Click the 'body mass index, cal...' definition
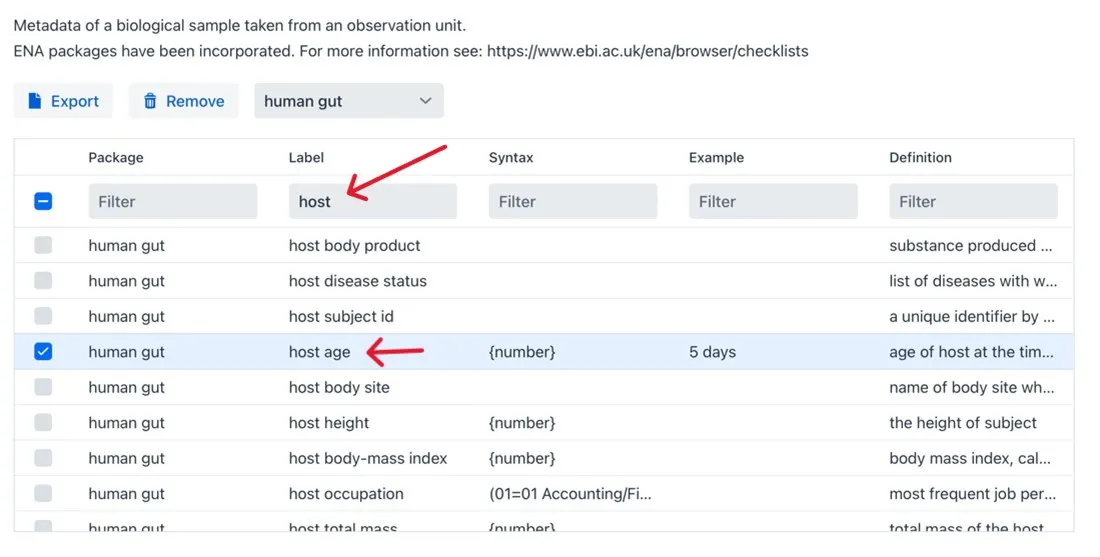The height and width of the screenshot is (557, 1100). pos(970,458)
